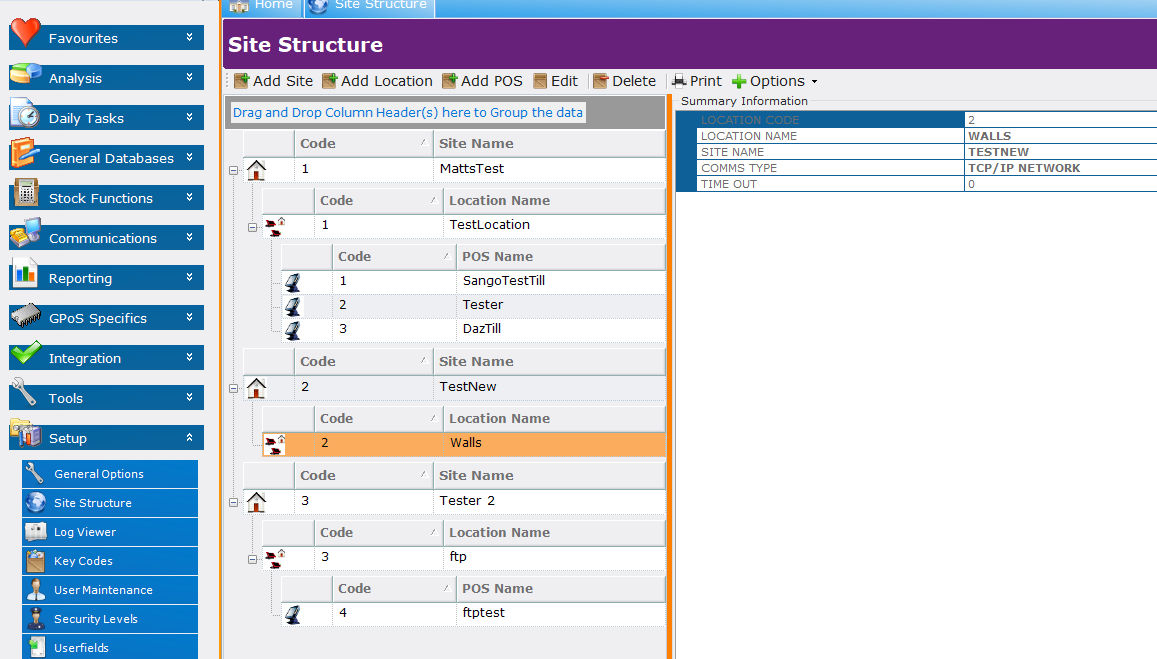
Task: Expand the Tools sidebar section
Action: point(190,397)
